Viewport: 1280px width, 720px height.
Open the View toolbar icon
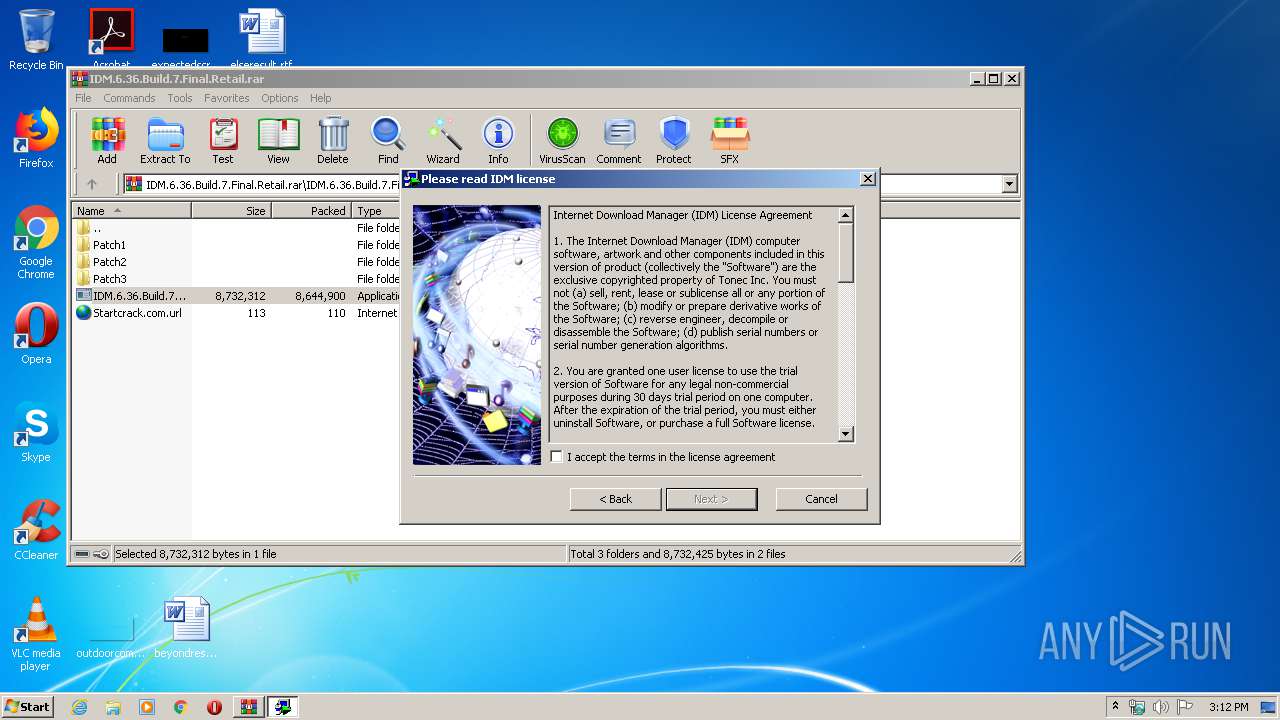(x=278, y=141)
